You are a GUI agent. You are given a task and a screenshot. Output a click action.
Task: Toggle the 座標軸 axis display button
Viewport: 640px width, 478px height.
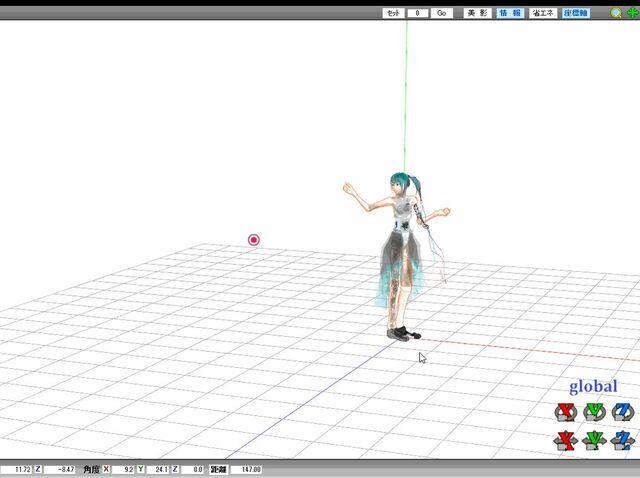pyautogui.click(x=576, y=13)
